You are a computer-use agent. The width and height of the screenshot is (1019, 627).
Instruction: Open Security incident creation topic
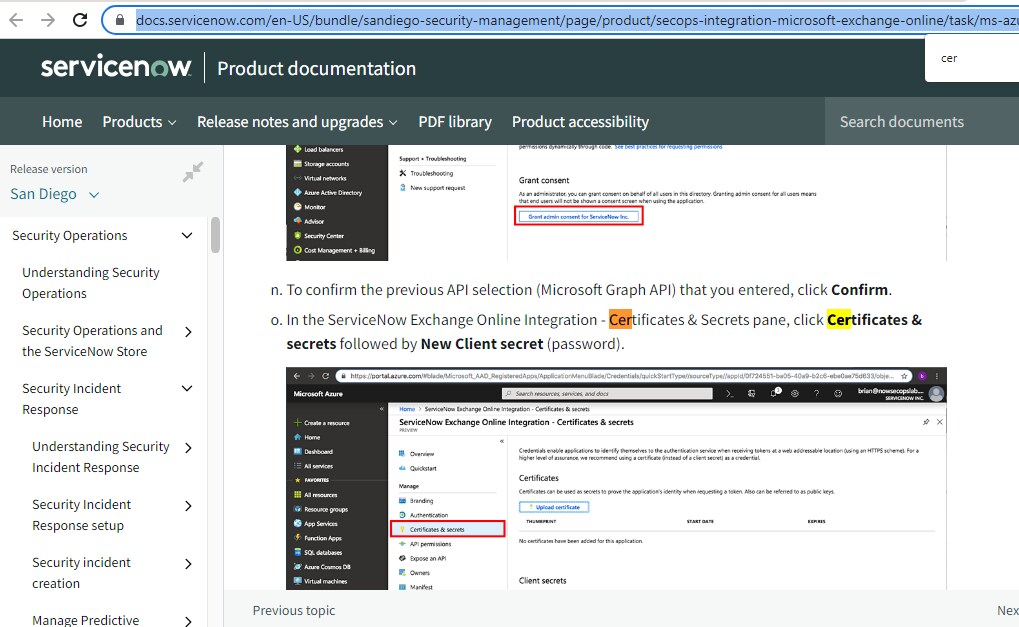pos(82,572)
